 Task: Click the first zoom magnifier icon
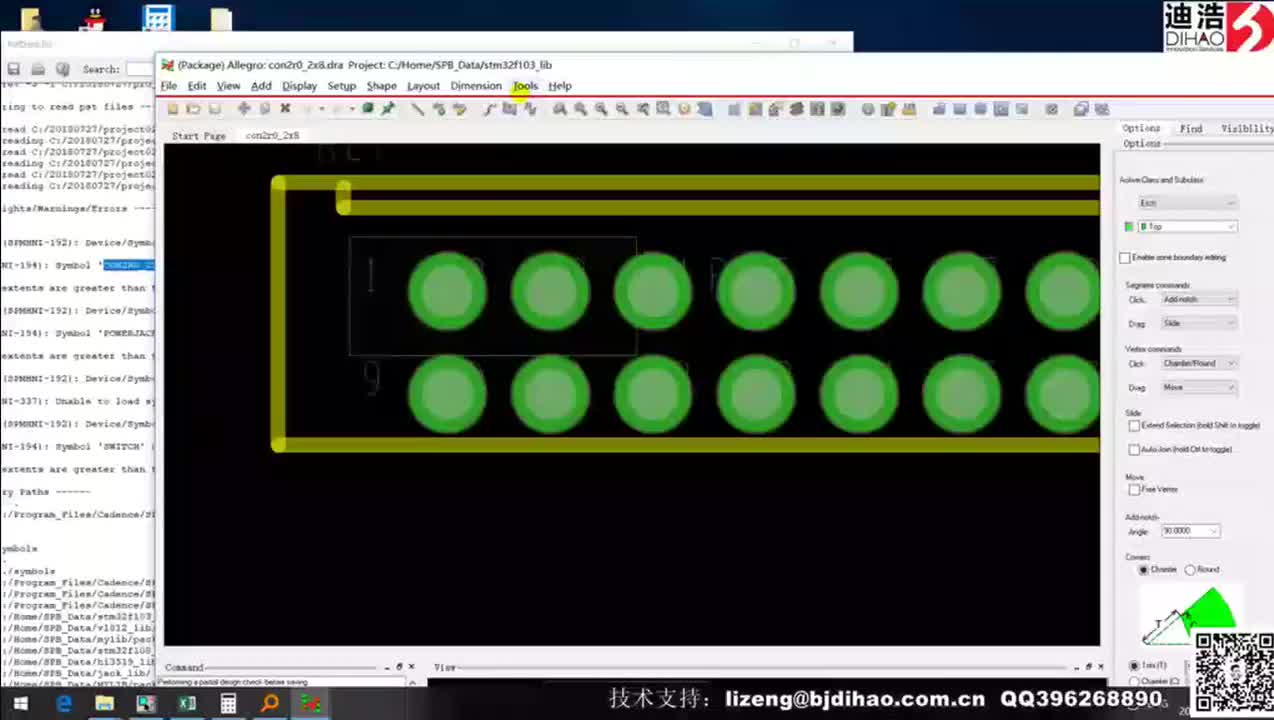pos(560,109)
